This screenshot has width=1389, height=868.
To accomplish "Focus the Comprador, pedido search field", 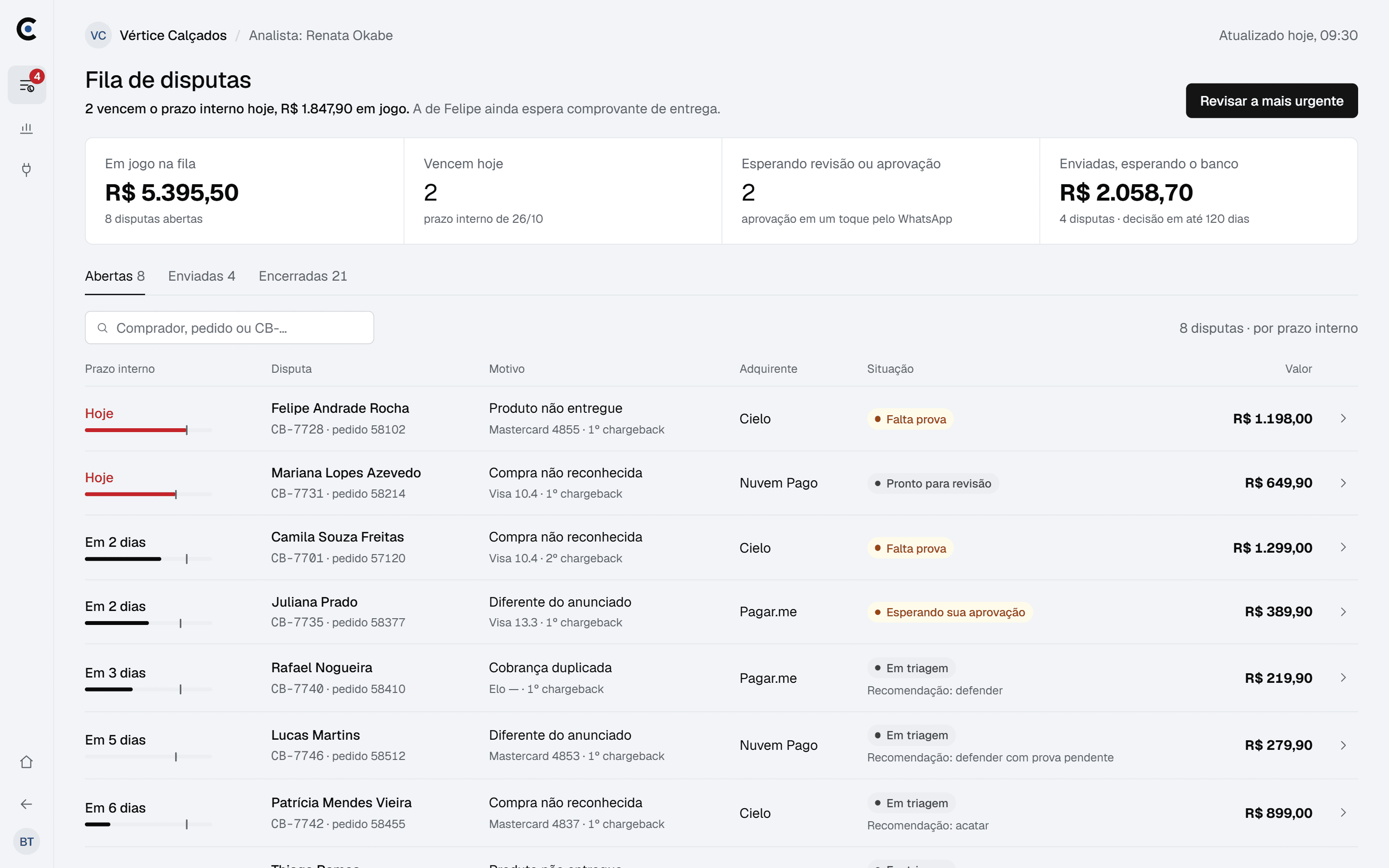I will 229,328.
